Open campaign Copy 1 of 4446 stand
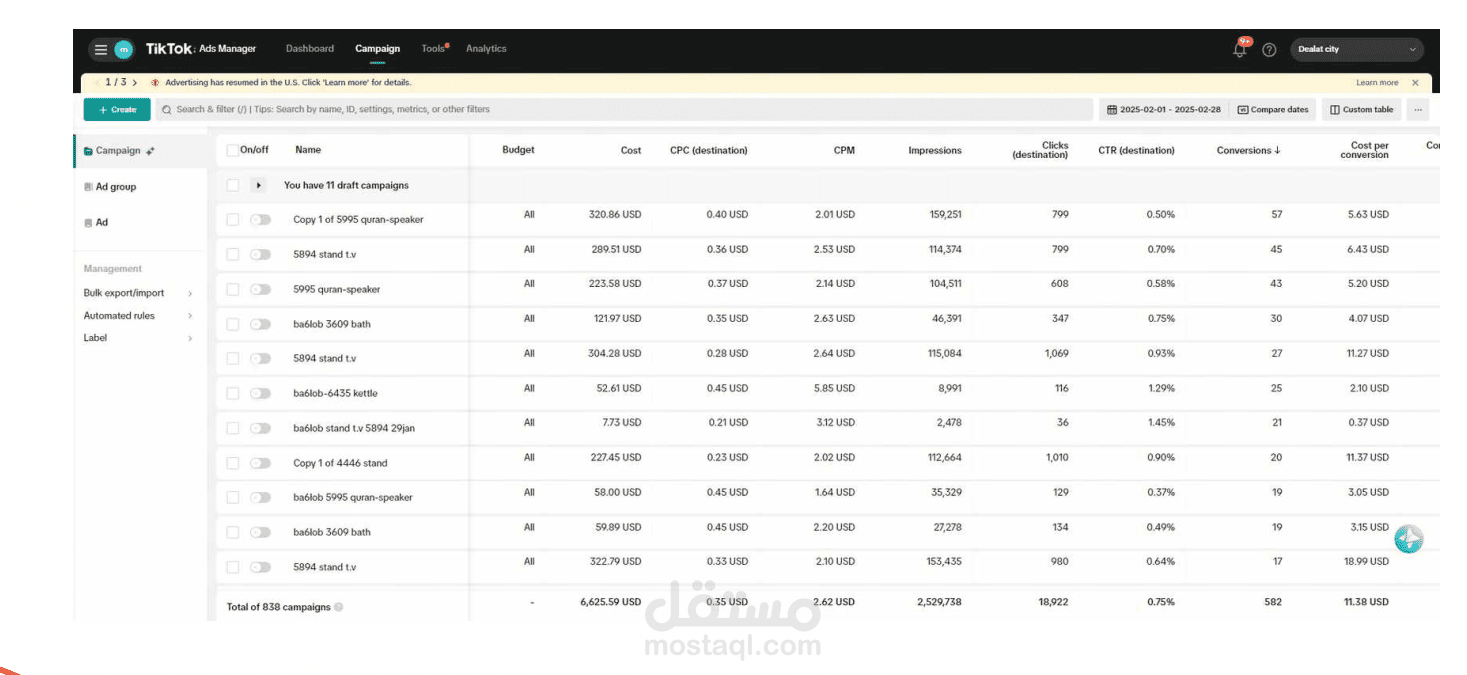The image size is (1467, 675). (340, 463)
